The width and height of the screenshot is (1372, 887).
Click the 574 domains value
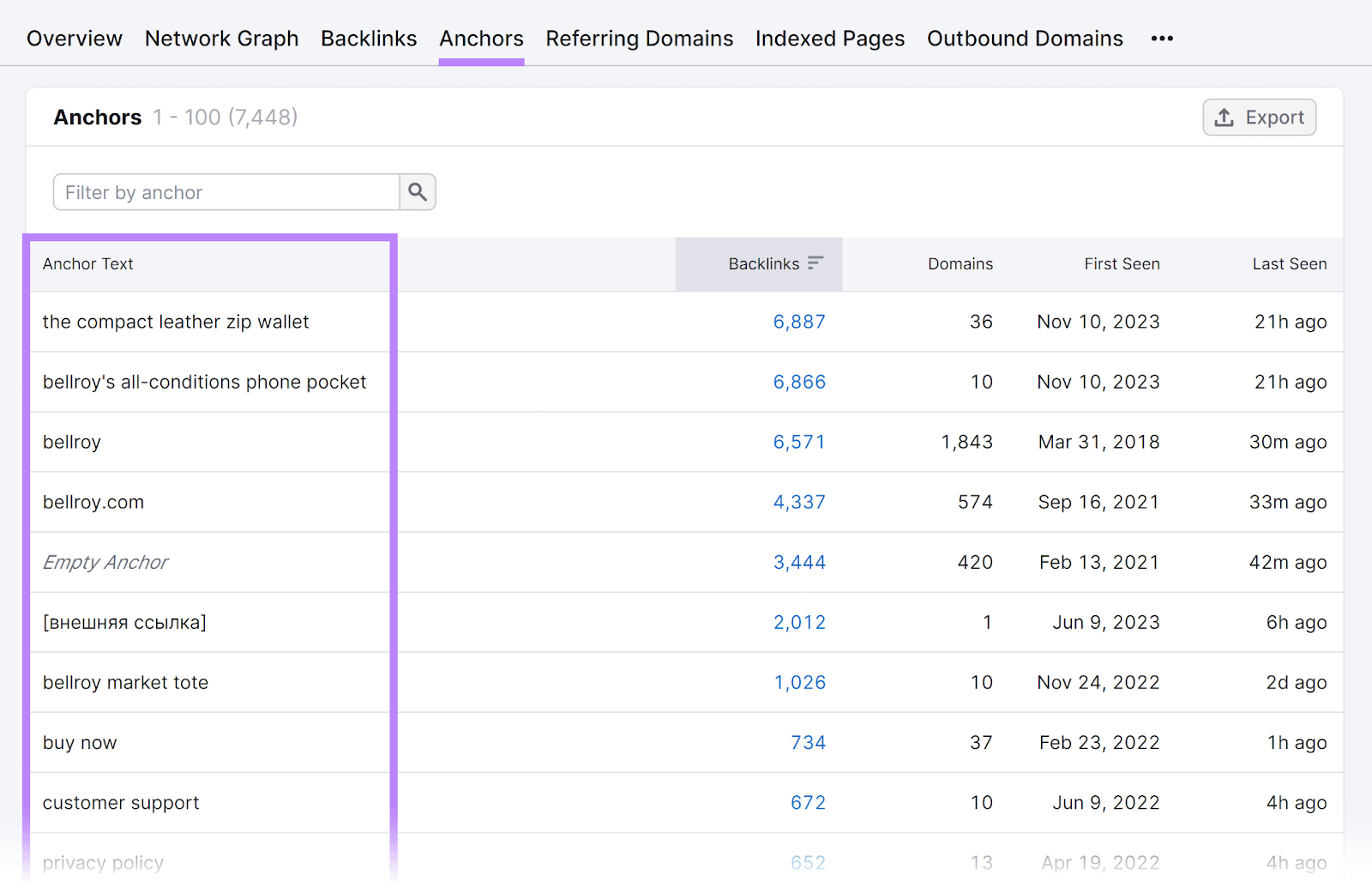point(976,502)
